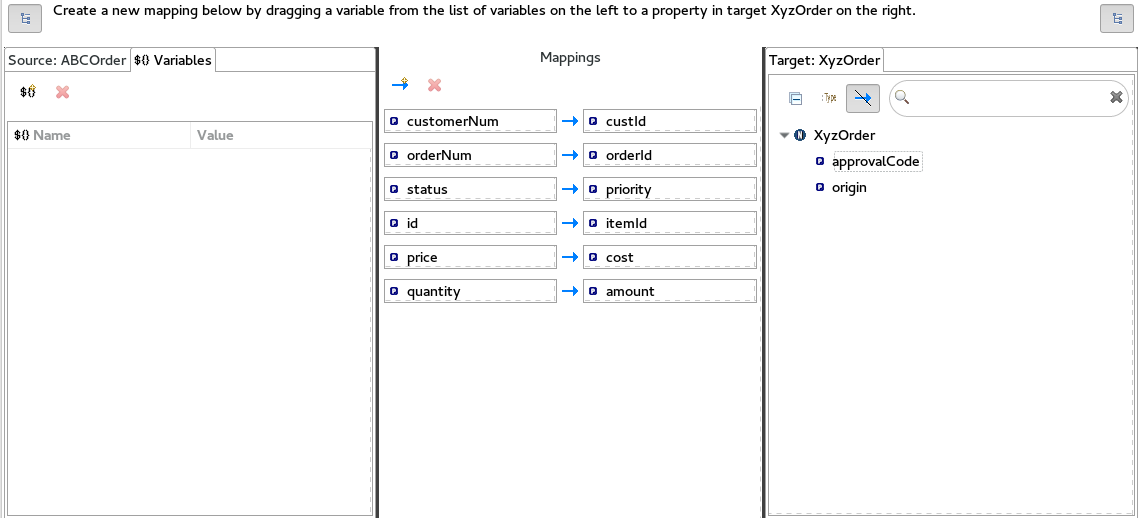
Task: Toggle the hide mapped properties button
Action: [863, 98]
